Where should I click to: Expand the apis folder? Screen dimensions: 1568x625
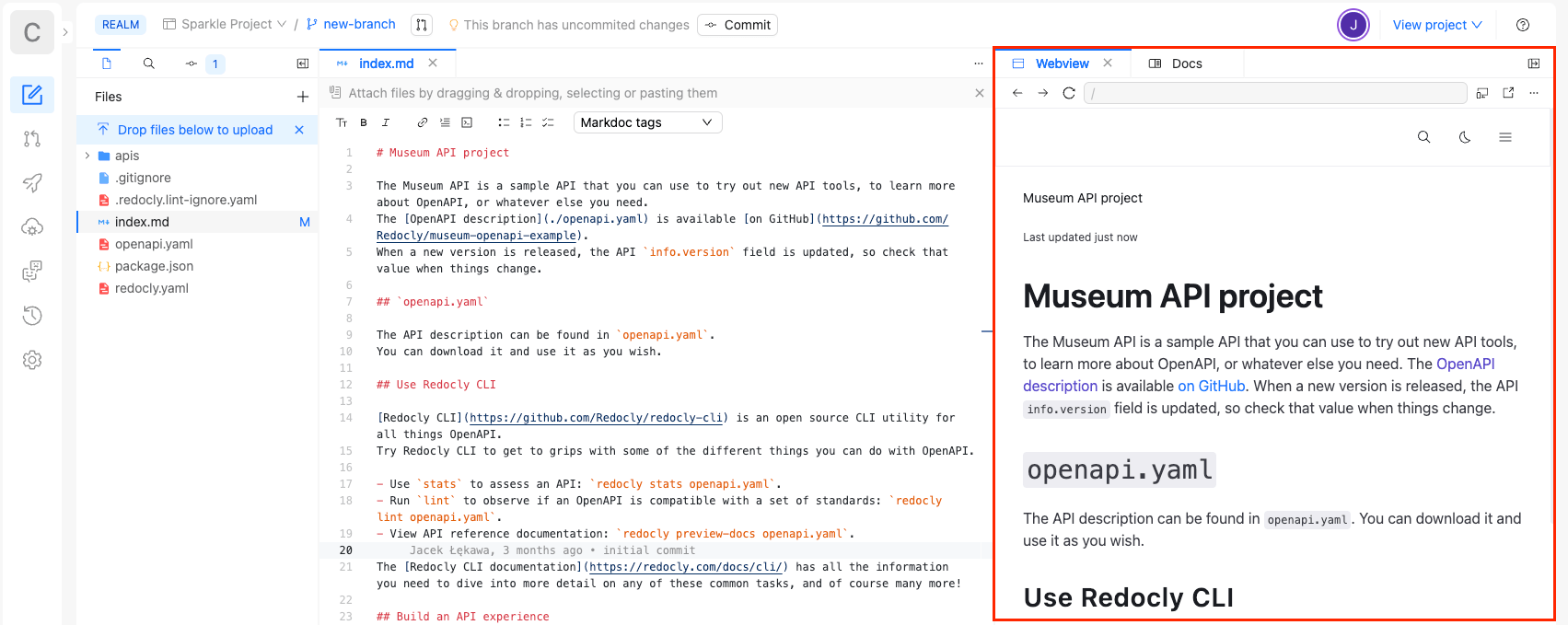coord(87,156)
